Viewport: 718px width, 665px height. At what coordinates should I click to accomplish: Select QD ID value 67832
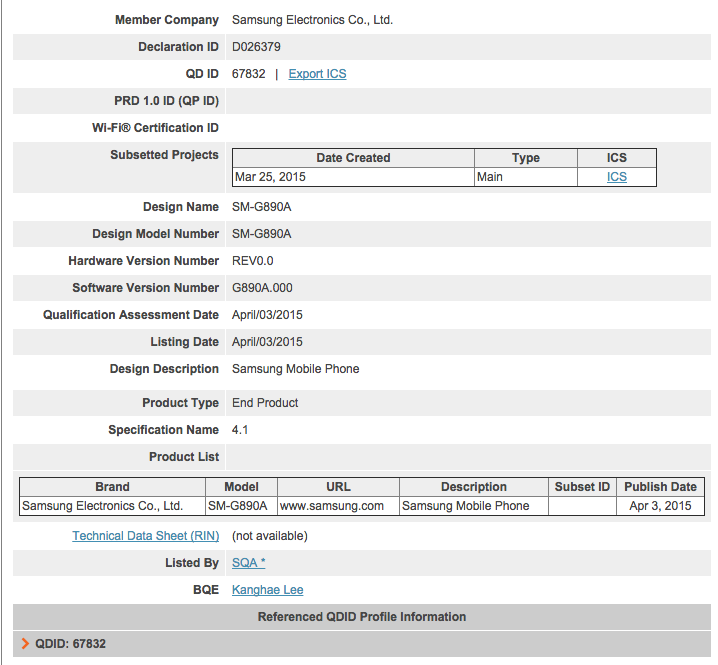click(249, 74)
